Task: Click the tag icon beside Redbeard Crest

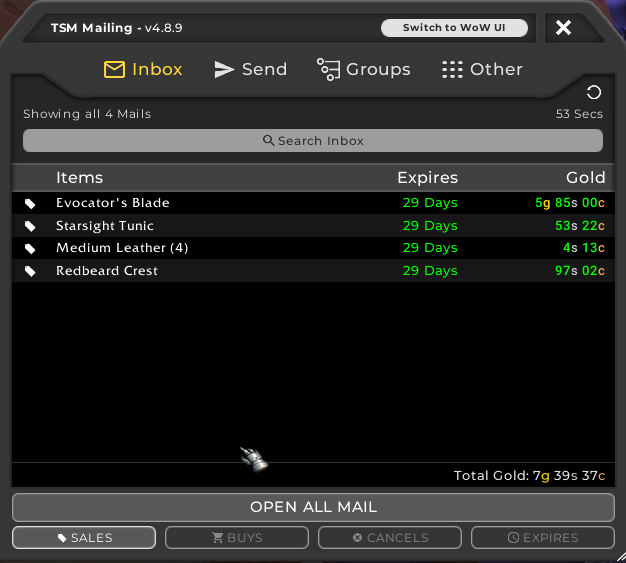Action: coord(30,271)
